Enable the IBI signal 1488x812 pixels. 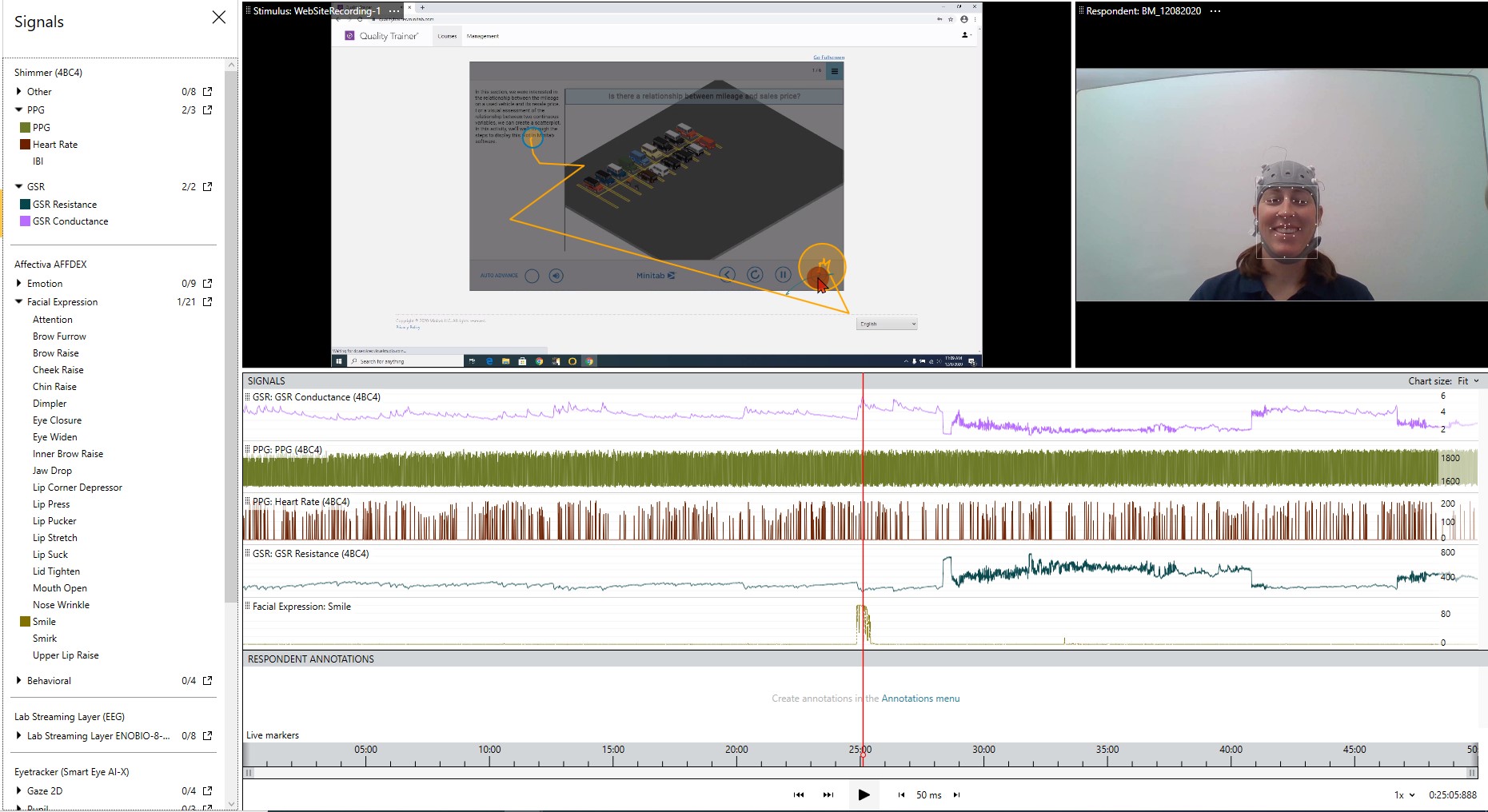[38, 161]
